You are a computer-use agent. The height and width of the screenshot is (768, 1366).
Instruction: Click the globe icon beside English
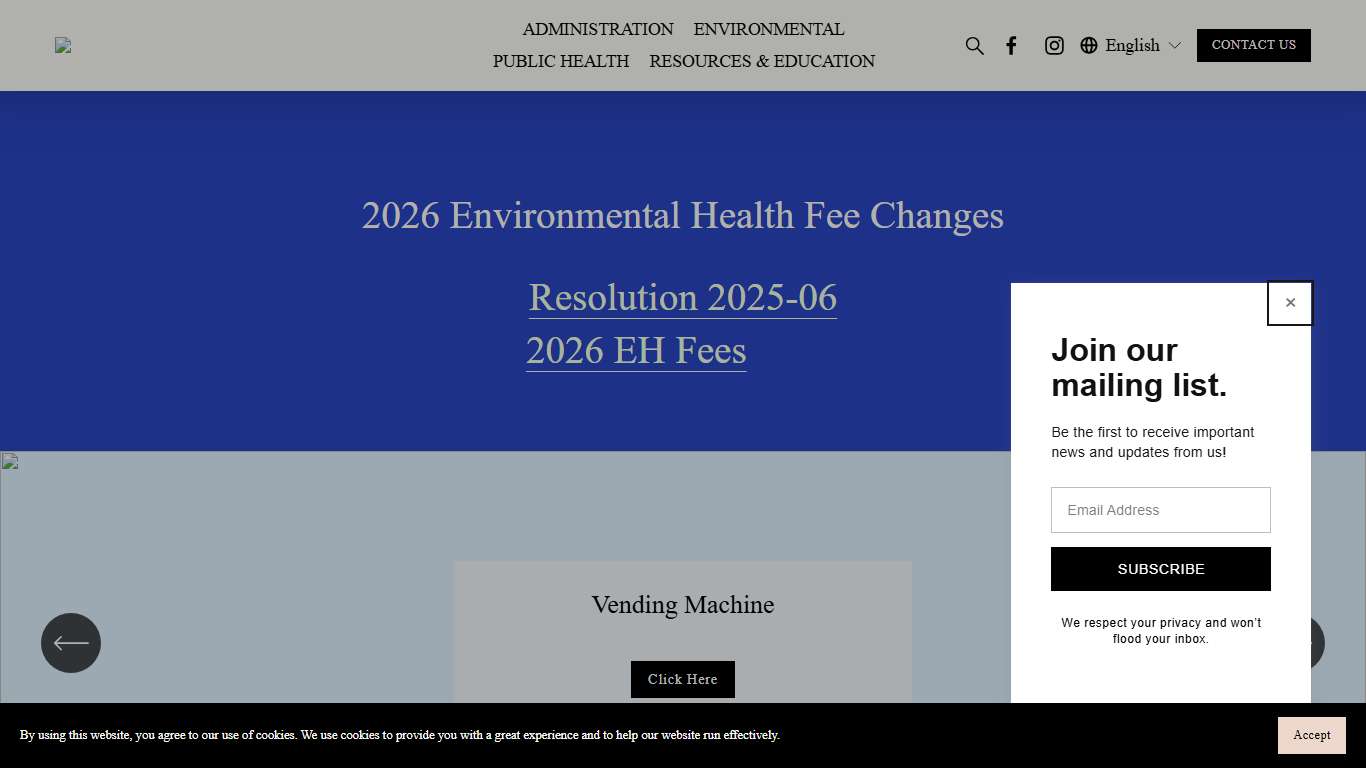click(x=1089, y=46)
